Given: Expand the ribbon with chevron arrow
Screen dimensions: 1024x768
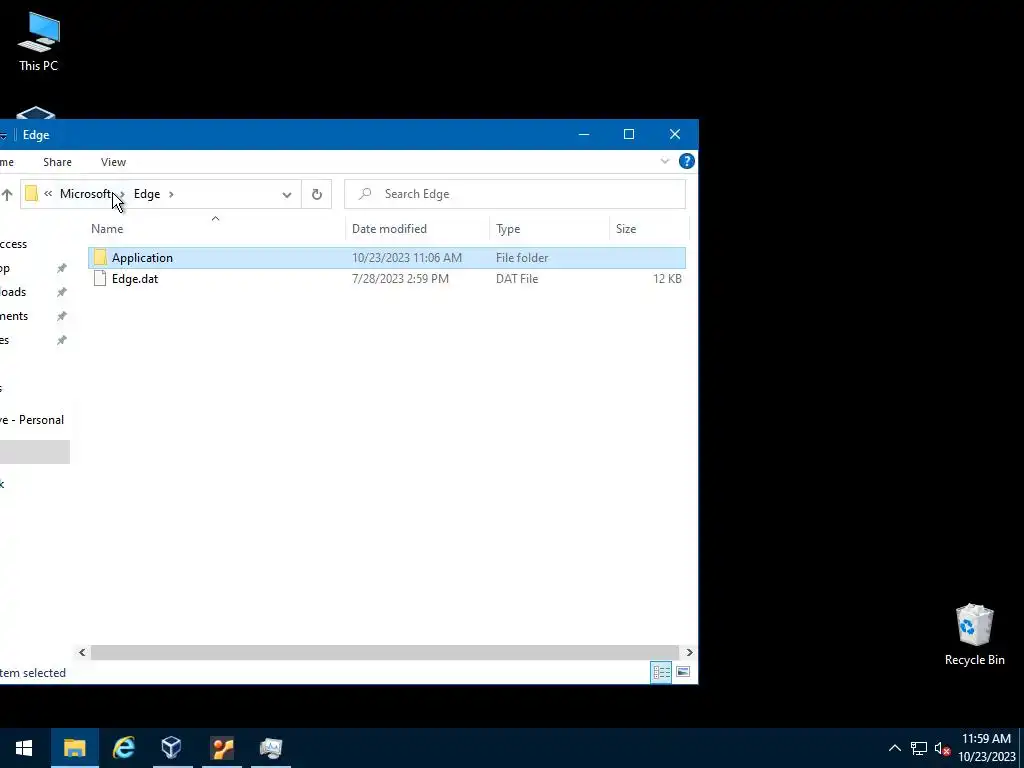Looking at the screenshot, I should [665, 161].
